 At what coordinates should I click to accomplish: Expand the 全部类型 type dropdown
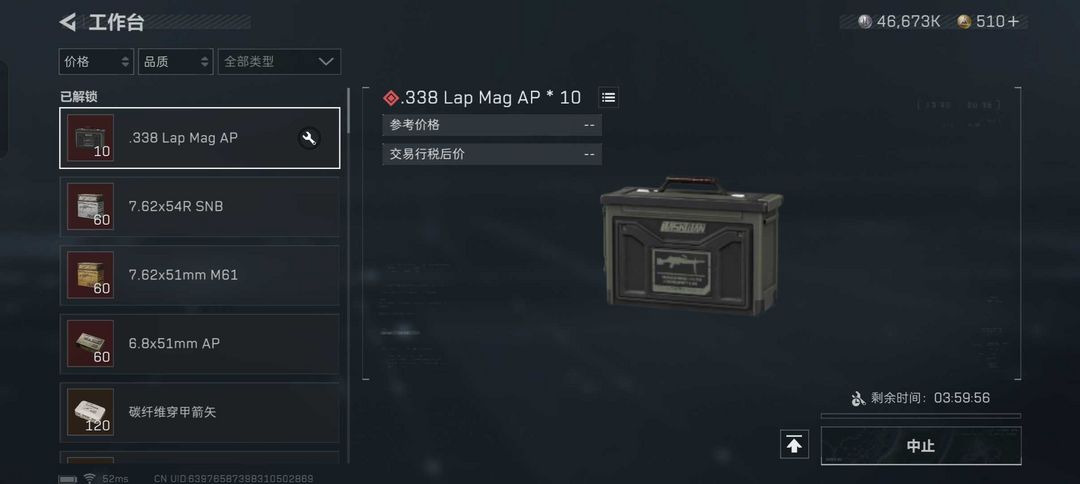coord(279,62)
